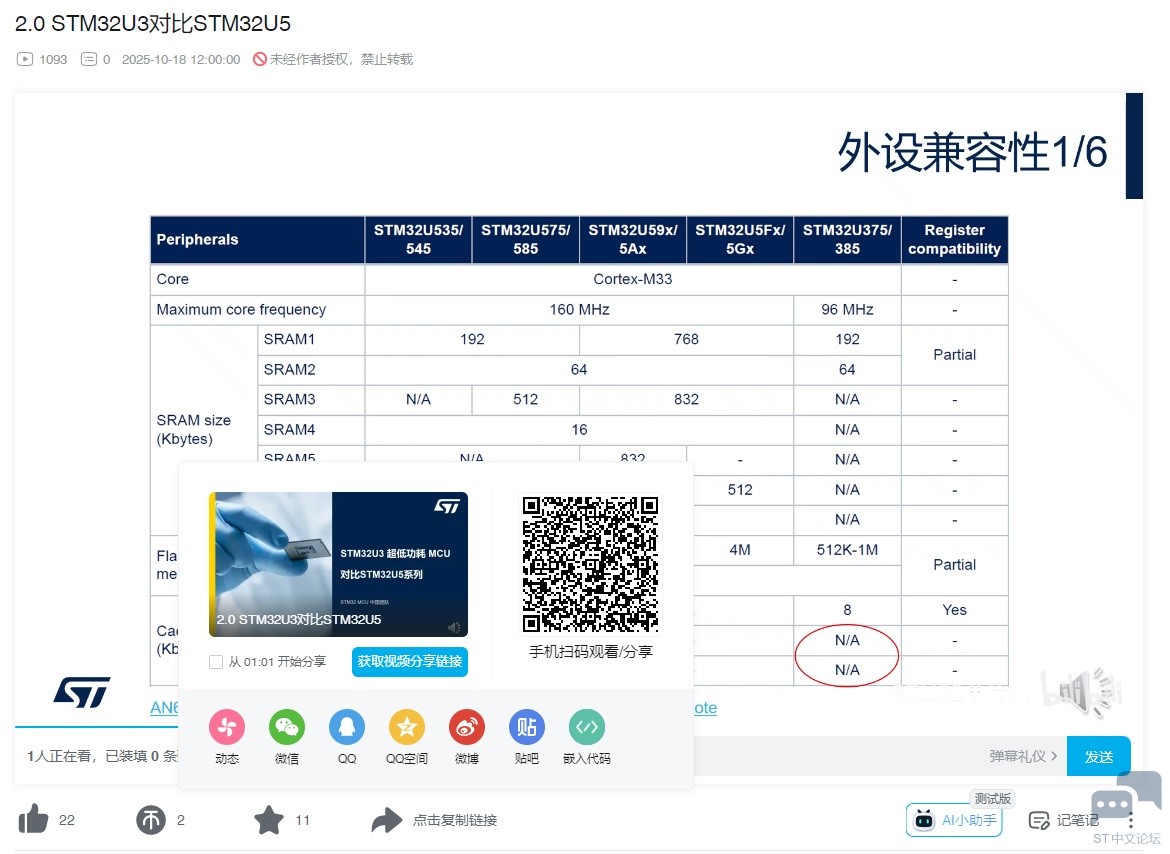Share video to 微信
This screenshot has width=1170, height=854.
tap(287, 727)
